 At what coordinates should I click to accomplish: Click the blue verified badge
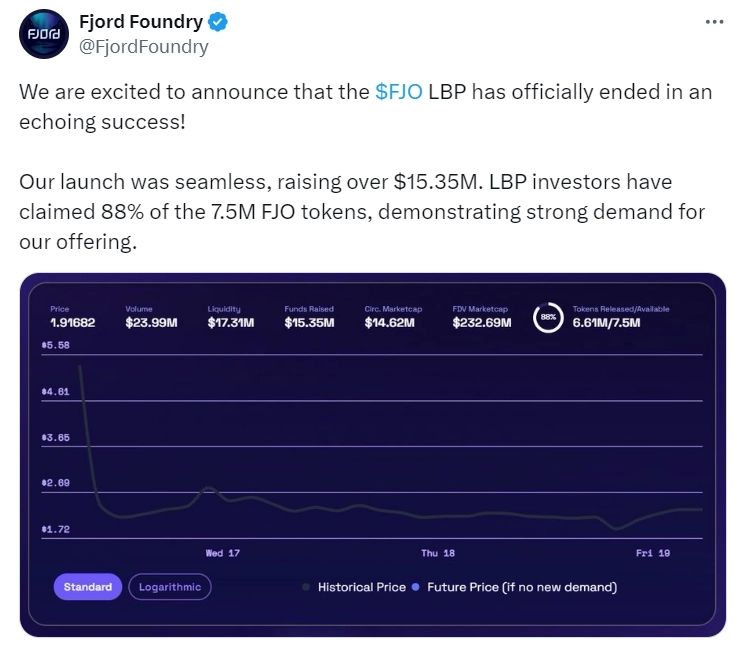click(217, 22)
